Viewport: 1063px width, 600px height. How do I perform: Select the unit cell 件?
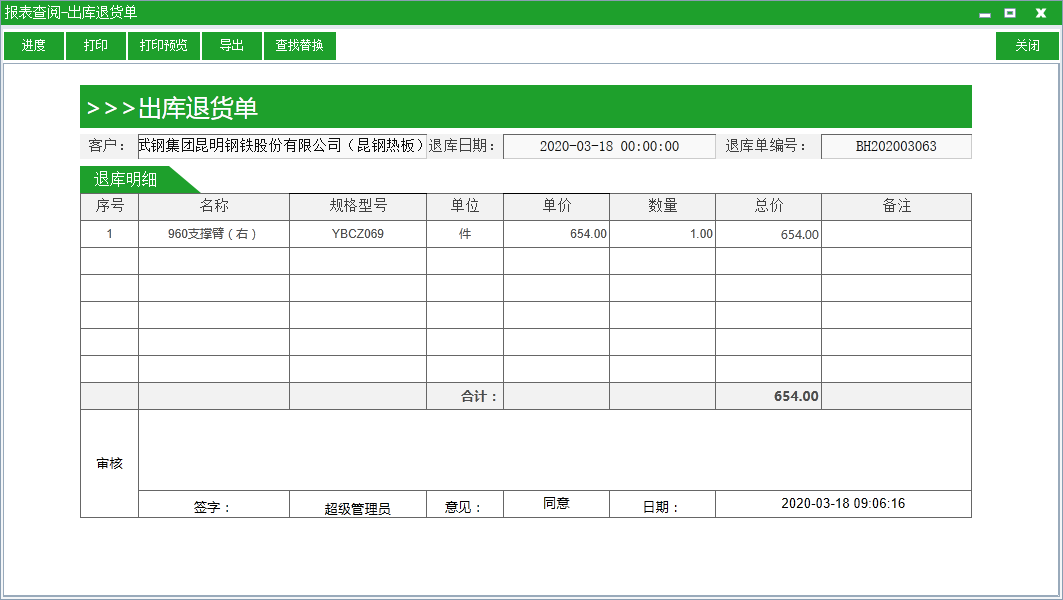pos(464,234)
